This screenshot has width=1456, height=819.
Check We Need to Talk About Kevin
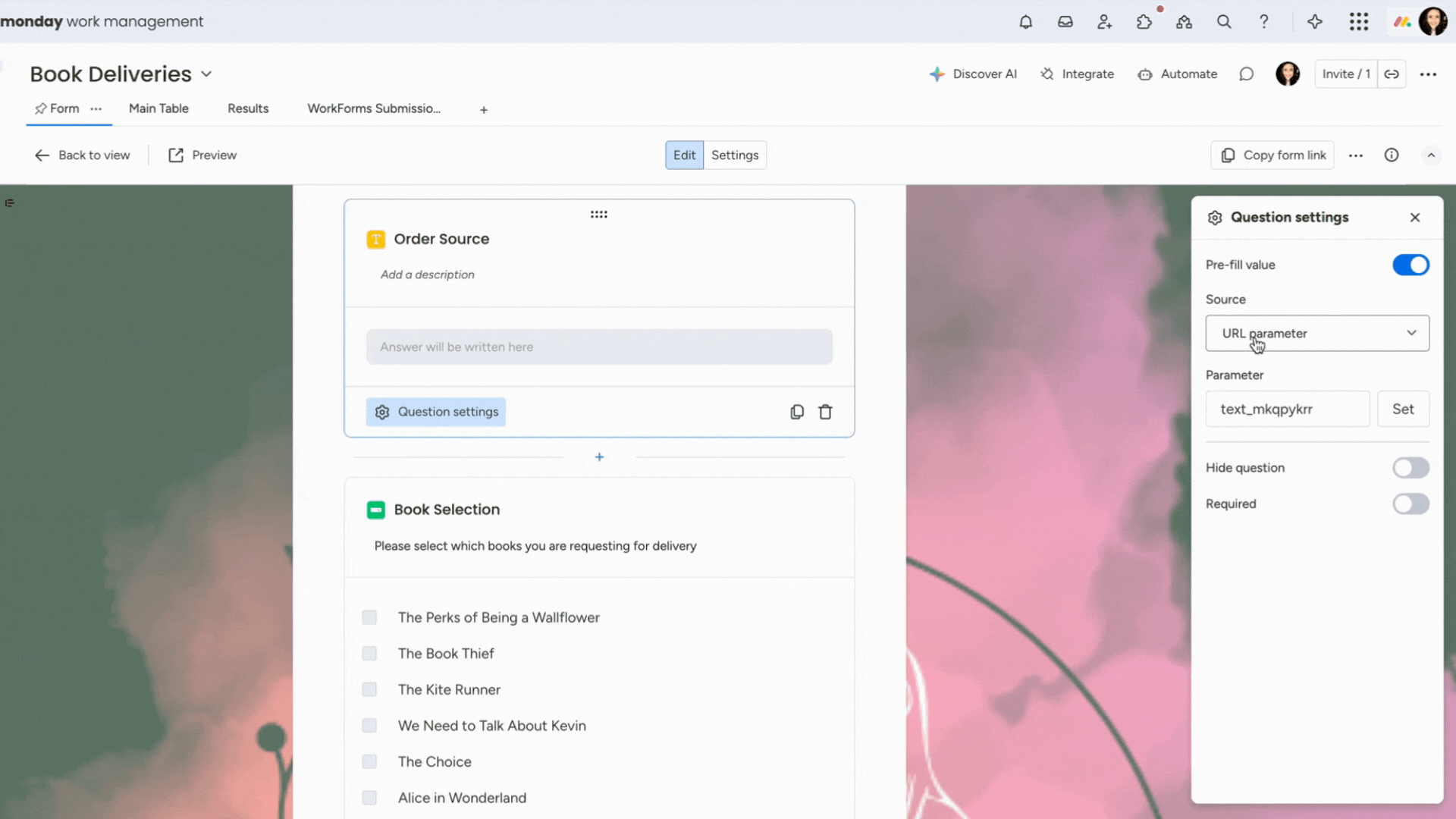point(369,726)
